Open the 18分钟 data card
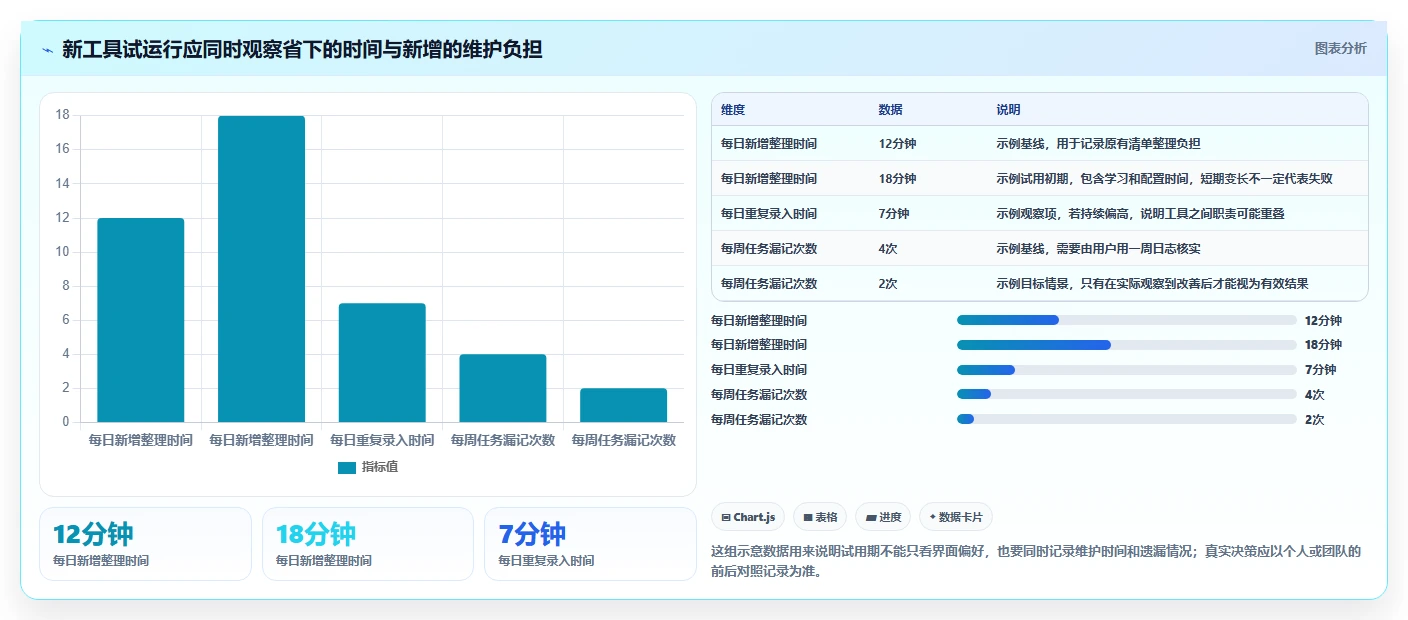The image size is (1408, 620). [368, 544]
